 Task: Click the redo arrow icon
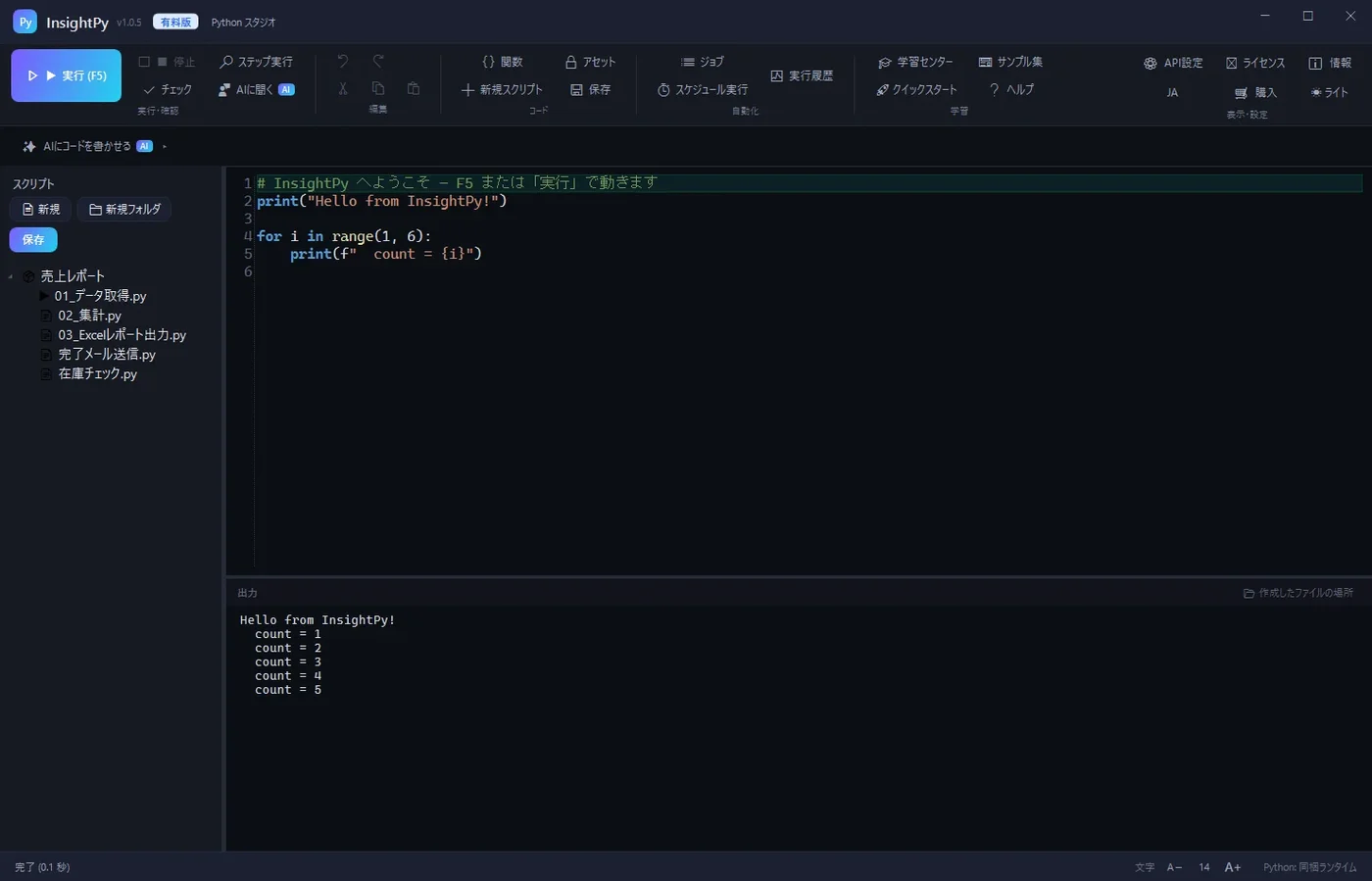coord(378,62)
